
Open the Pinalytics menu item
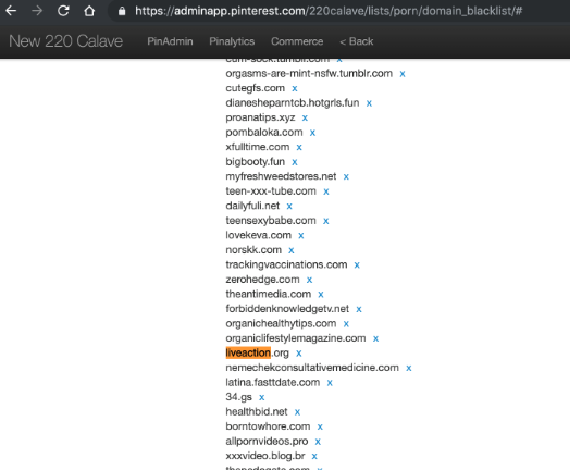pos(232,41)
